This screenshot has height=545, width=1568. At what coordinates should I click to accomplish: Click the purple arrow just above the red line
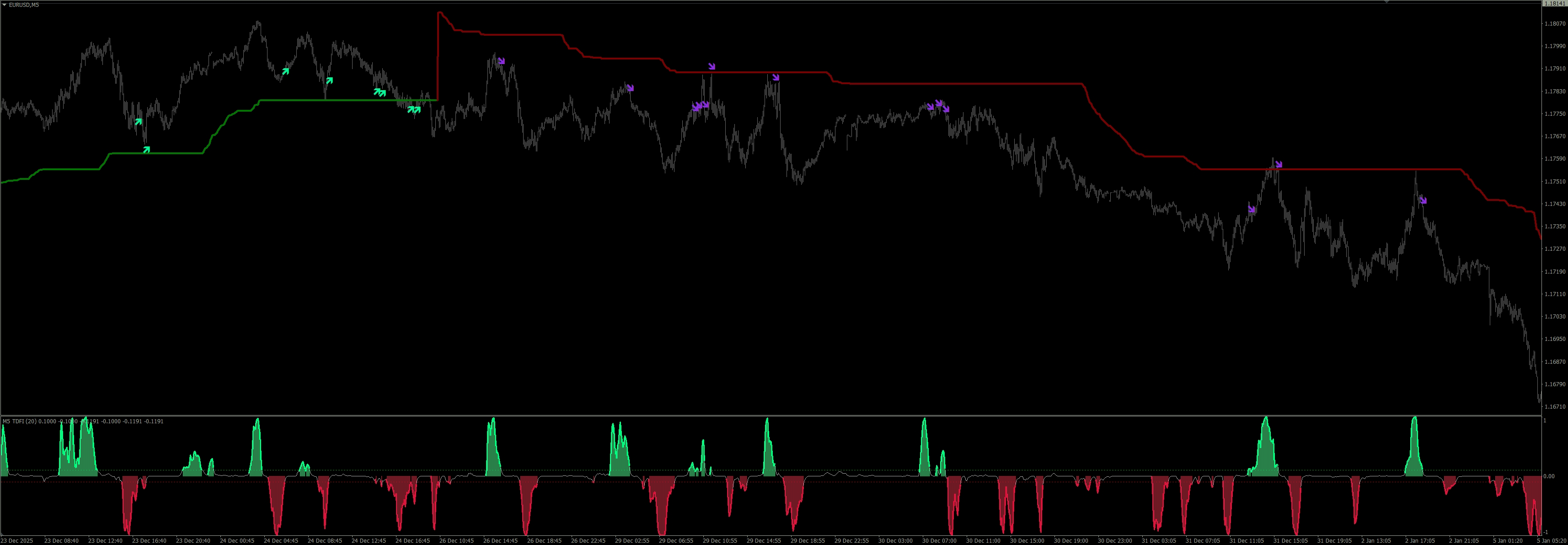711,66
